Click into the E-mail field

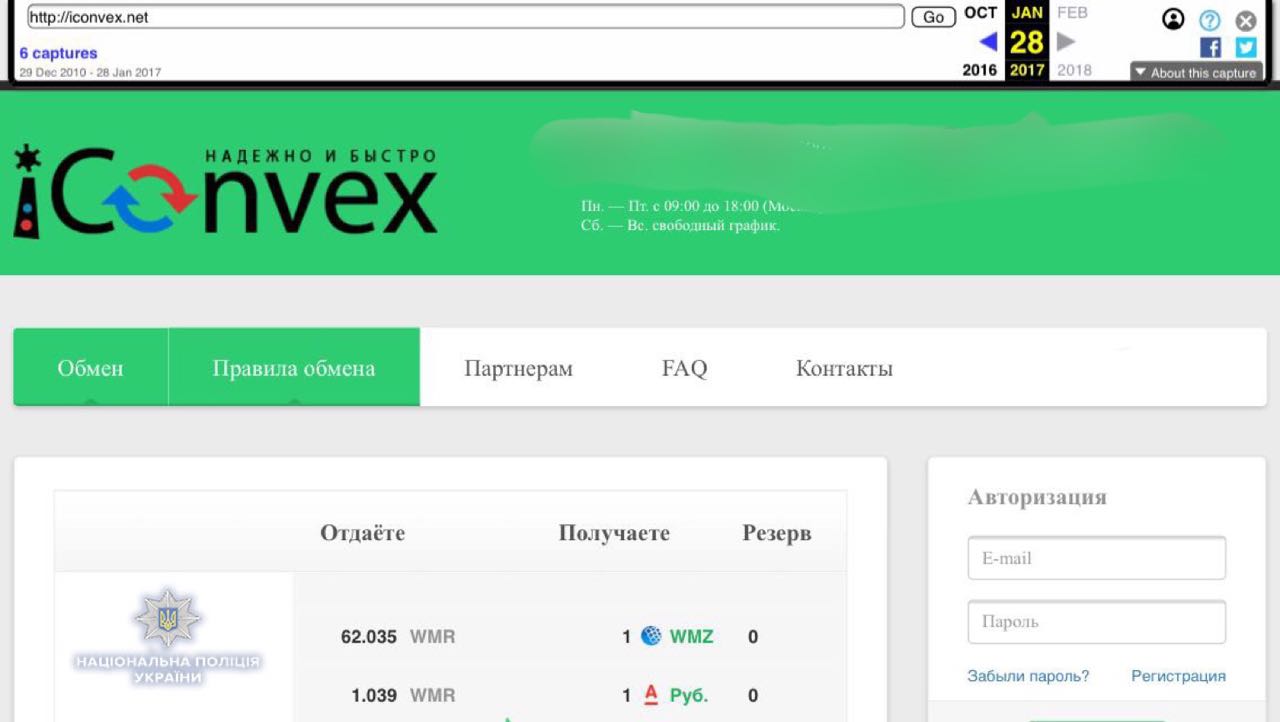[x=1096, y=558]
